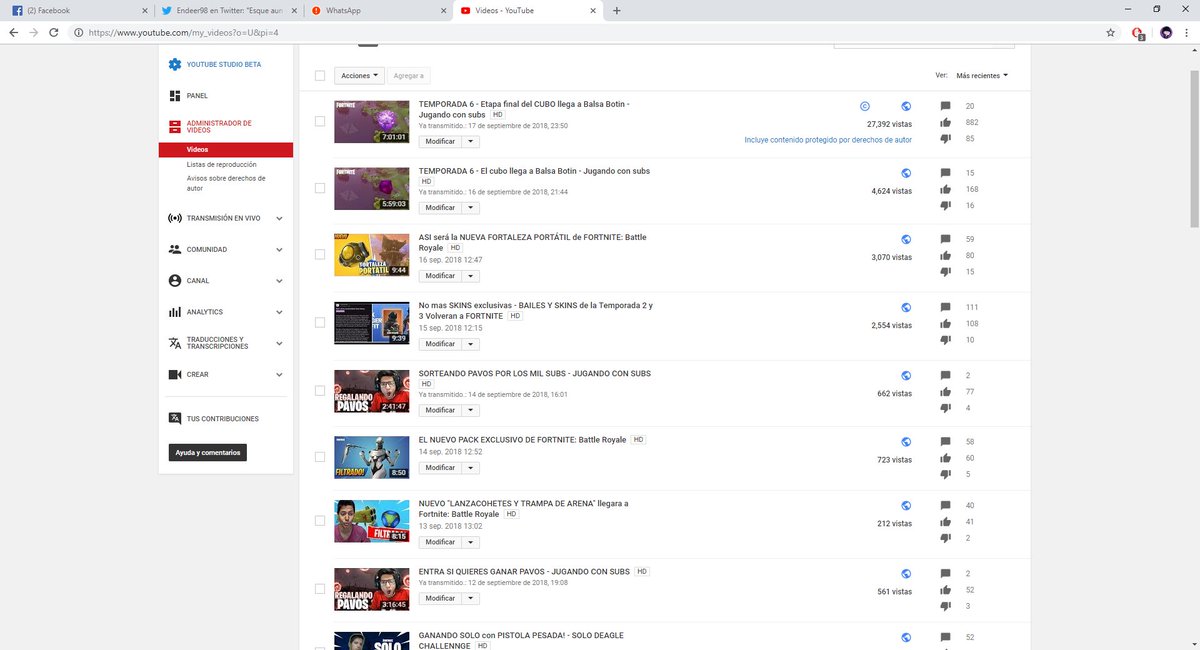
Task: Select the Videos sidebar item
Action: [x=225, y=149]
